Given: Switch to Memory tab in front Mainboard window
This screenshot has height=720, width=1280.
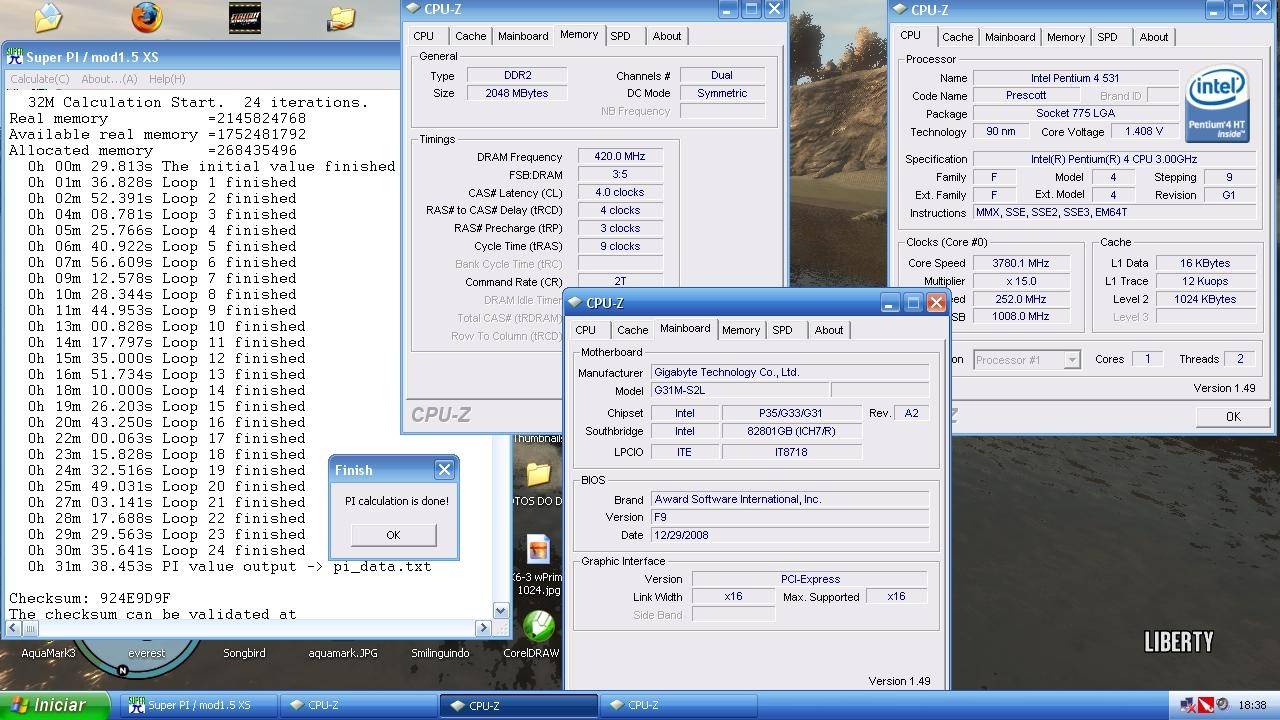Looking at the screenshot, I should [741, 330].
